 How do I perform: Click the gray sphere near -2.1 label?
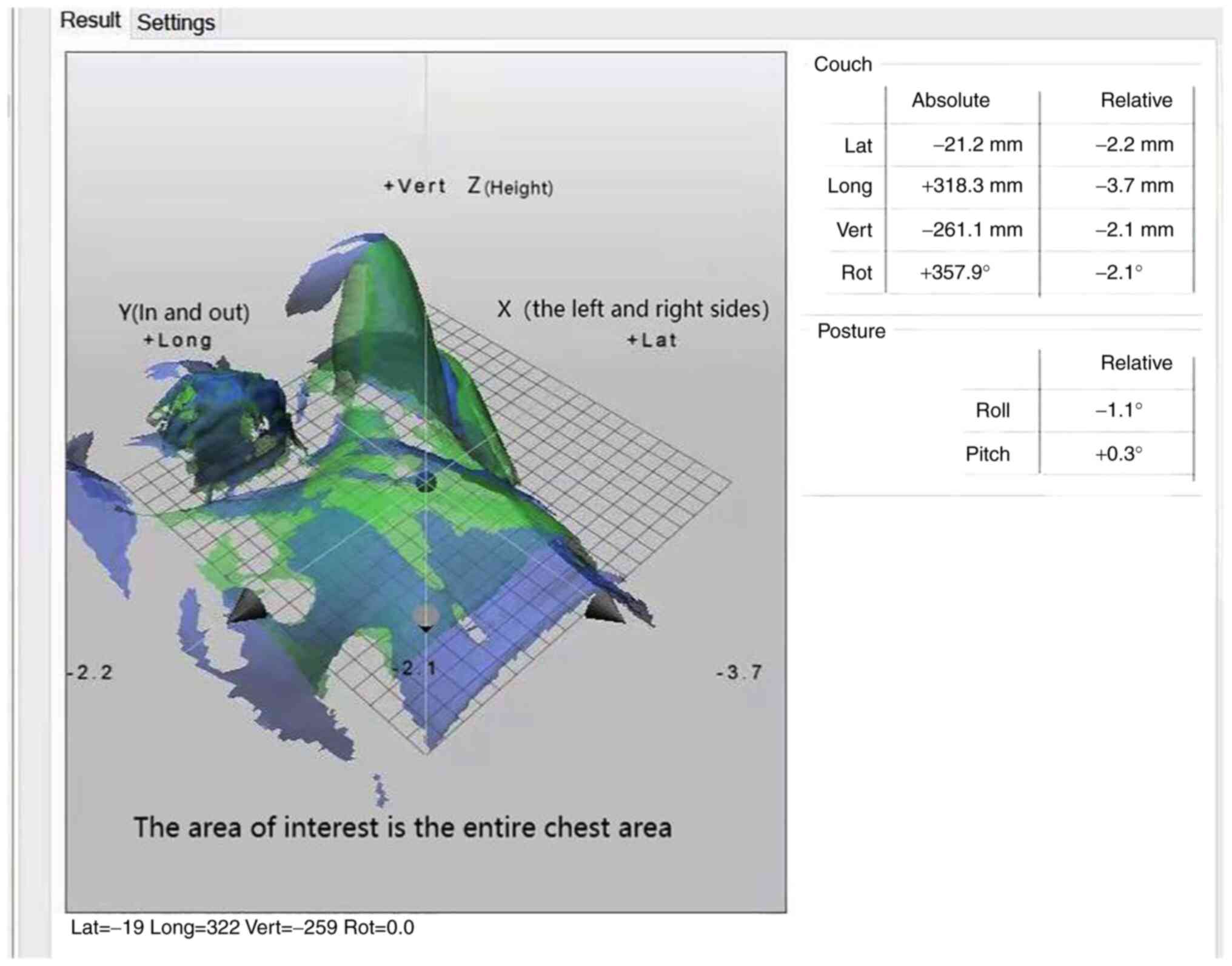(x=426, y=615)
